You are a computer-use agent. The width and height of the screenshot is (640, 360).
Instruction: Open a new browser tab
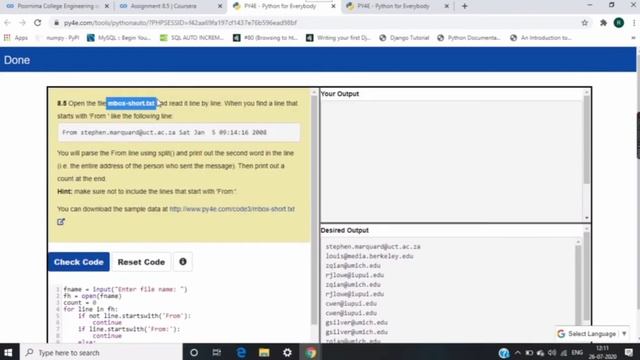click(464, 6)
